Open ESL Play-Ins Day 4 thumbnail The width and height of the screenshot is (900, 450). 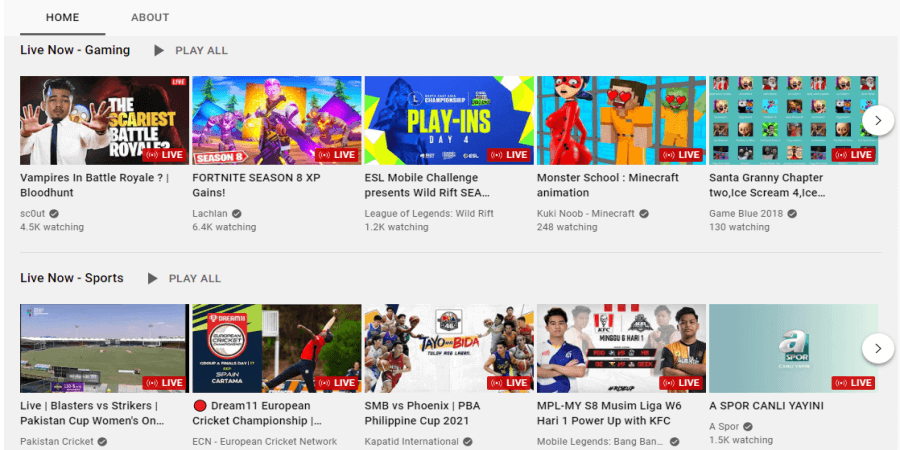click(449, 121)
